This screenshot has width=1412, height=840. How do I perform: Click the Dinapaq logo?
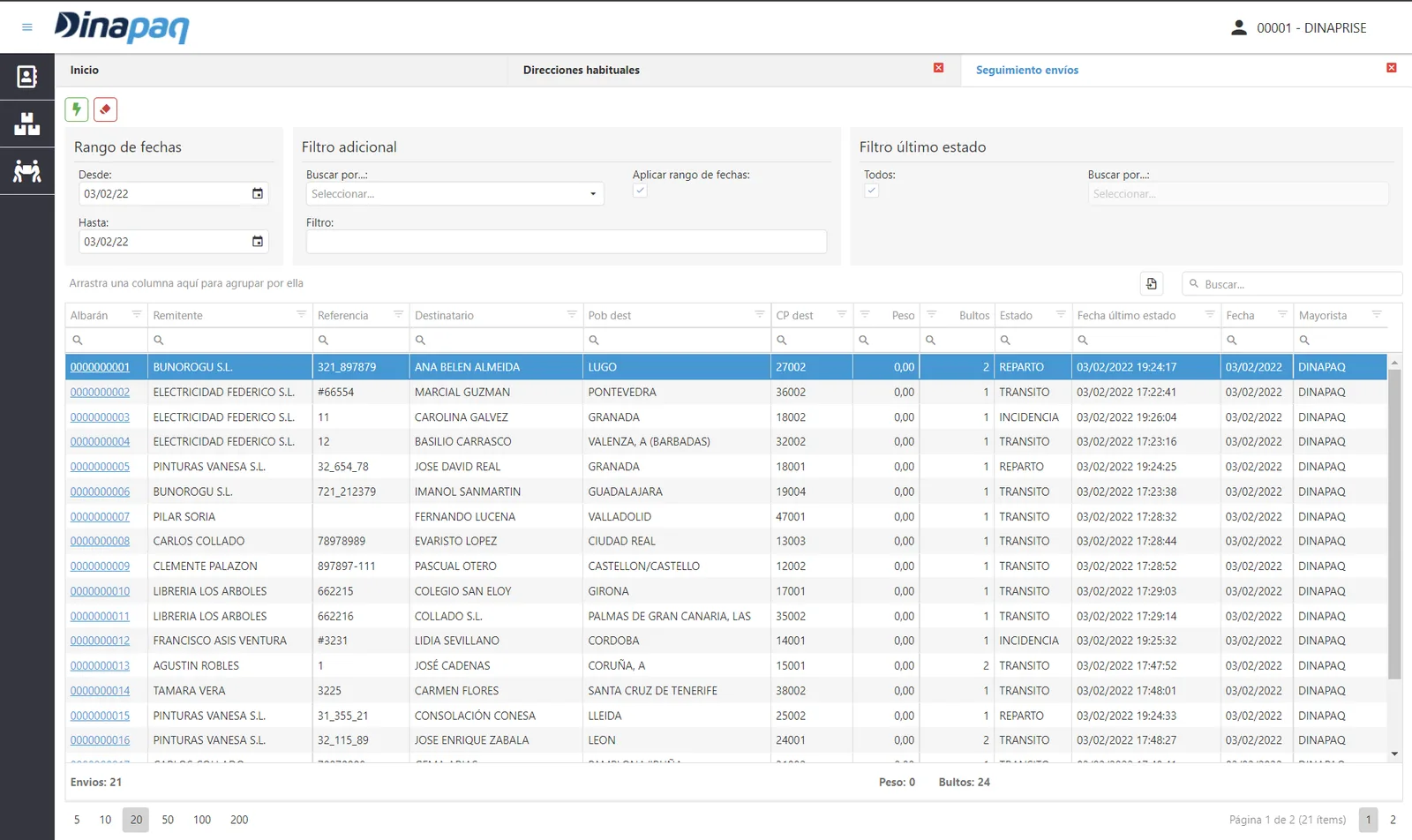coord(122,27)
